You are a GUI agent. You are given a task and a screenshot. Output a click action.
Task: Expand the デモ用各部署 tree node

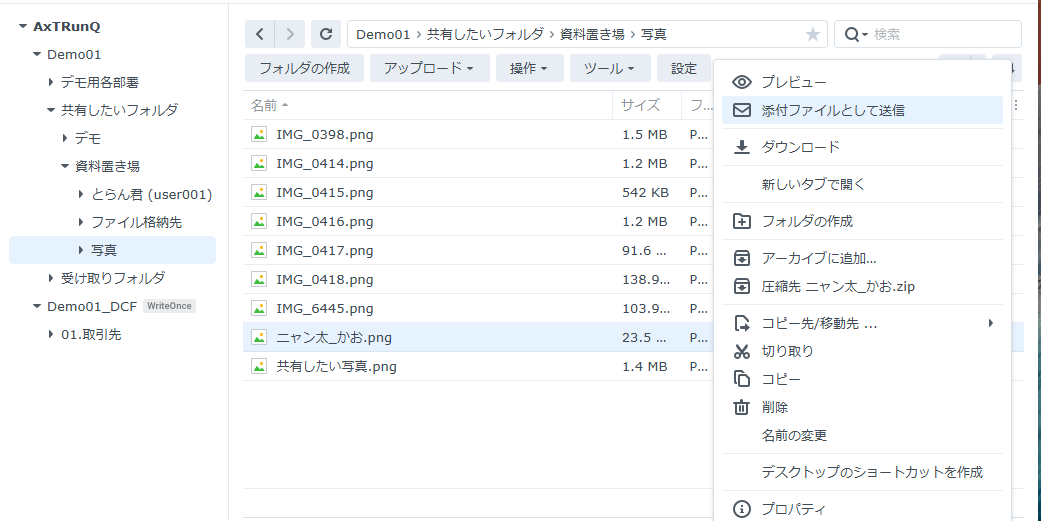[50, 82]
